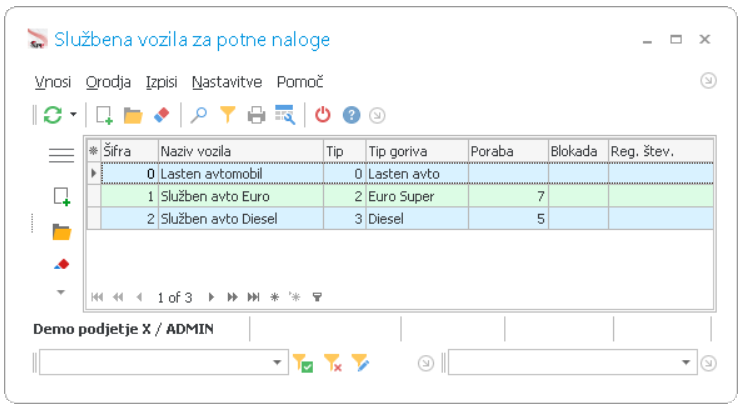
Task: Click the orange filter funnel in toolbar
Action: click(x=228, y=115)
